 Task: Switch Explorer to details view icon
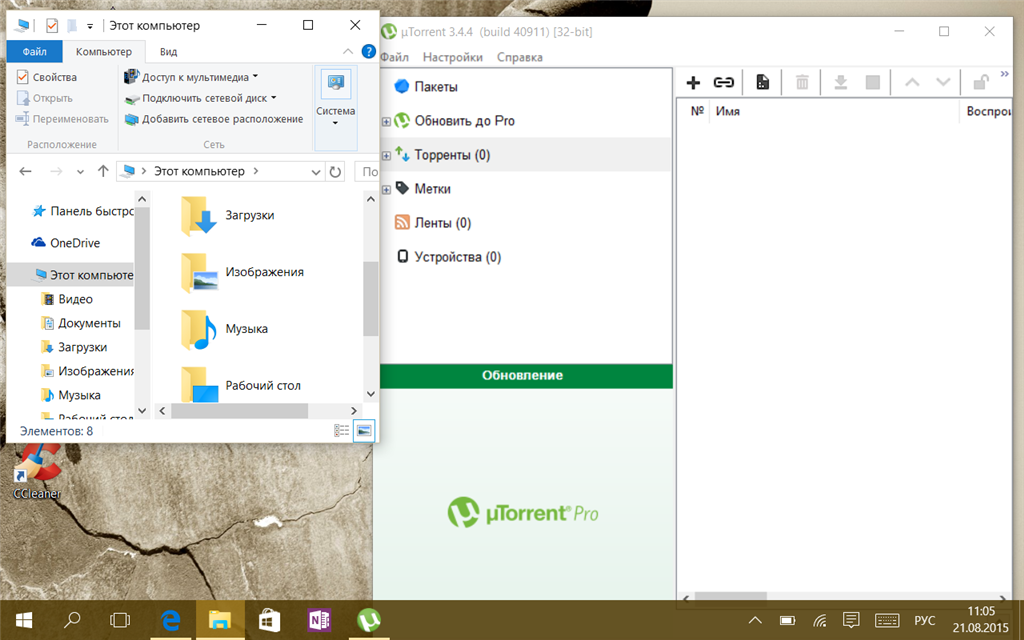click(x=342, y=430)
